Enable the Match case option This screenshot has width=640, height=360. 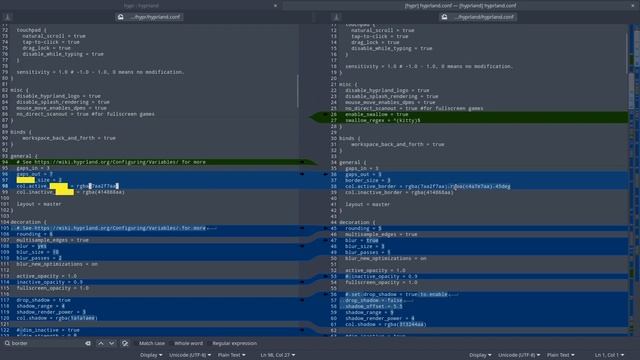click(151, 344)
